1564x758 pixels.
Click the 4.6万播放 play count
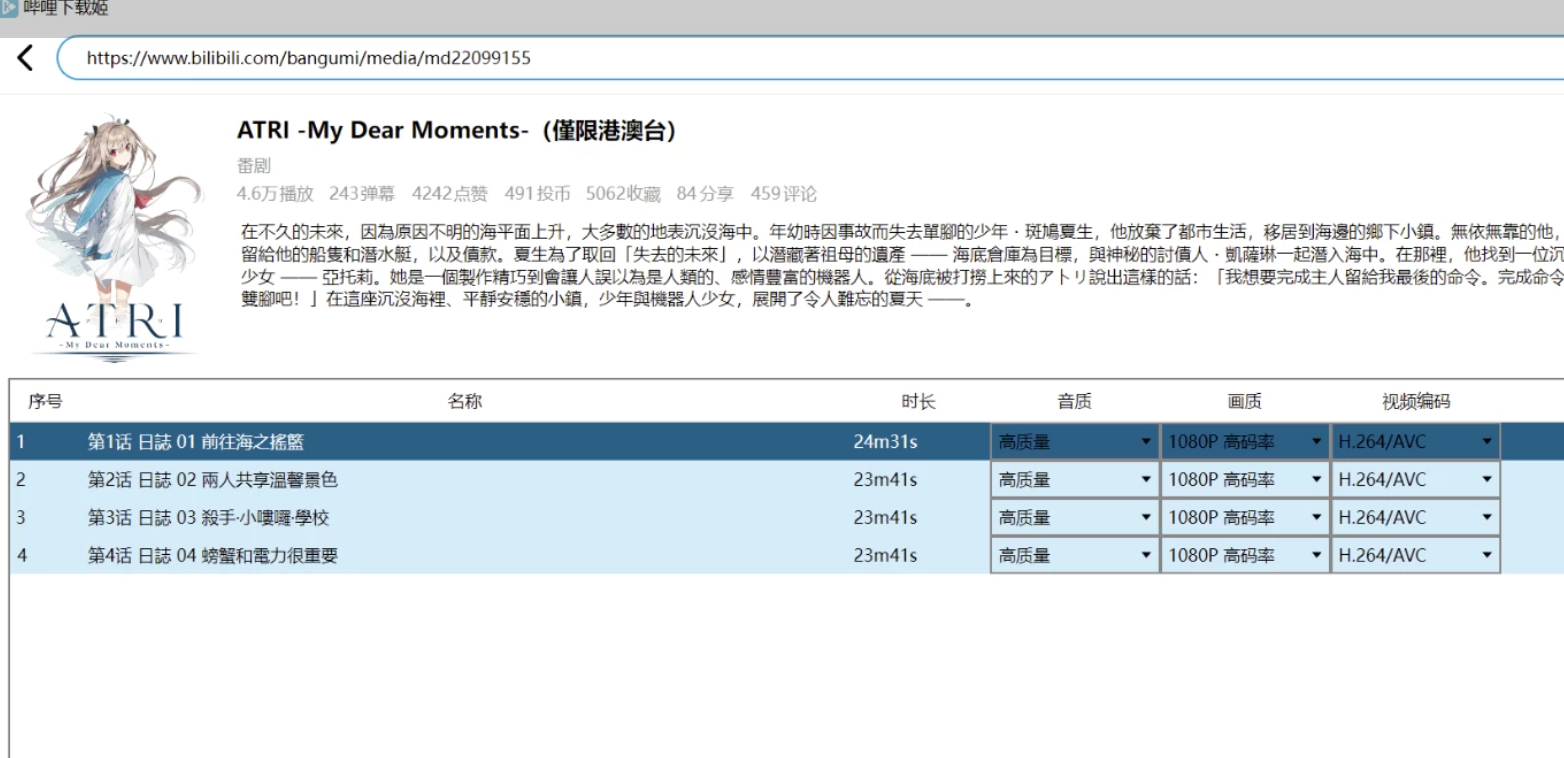(275, 194)
